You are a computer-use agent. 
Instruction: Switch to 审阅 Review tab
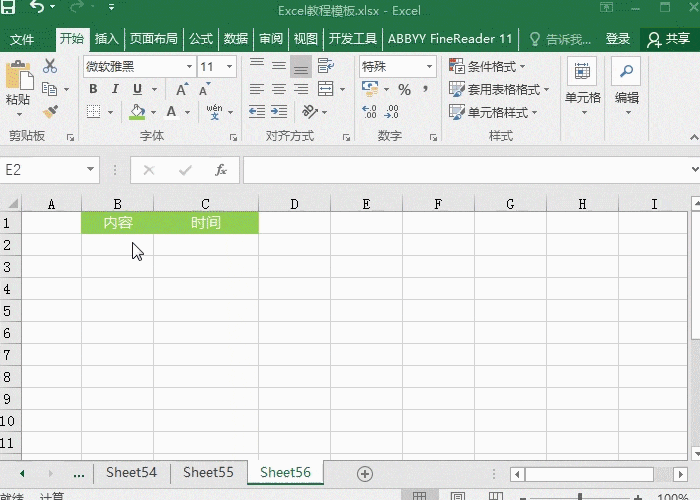coord(271,39)
